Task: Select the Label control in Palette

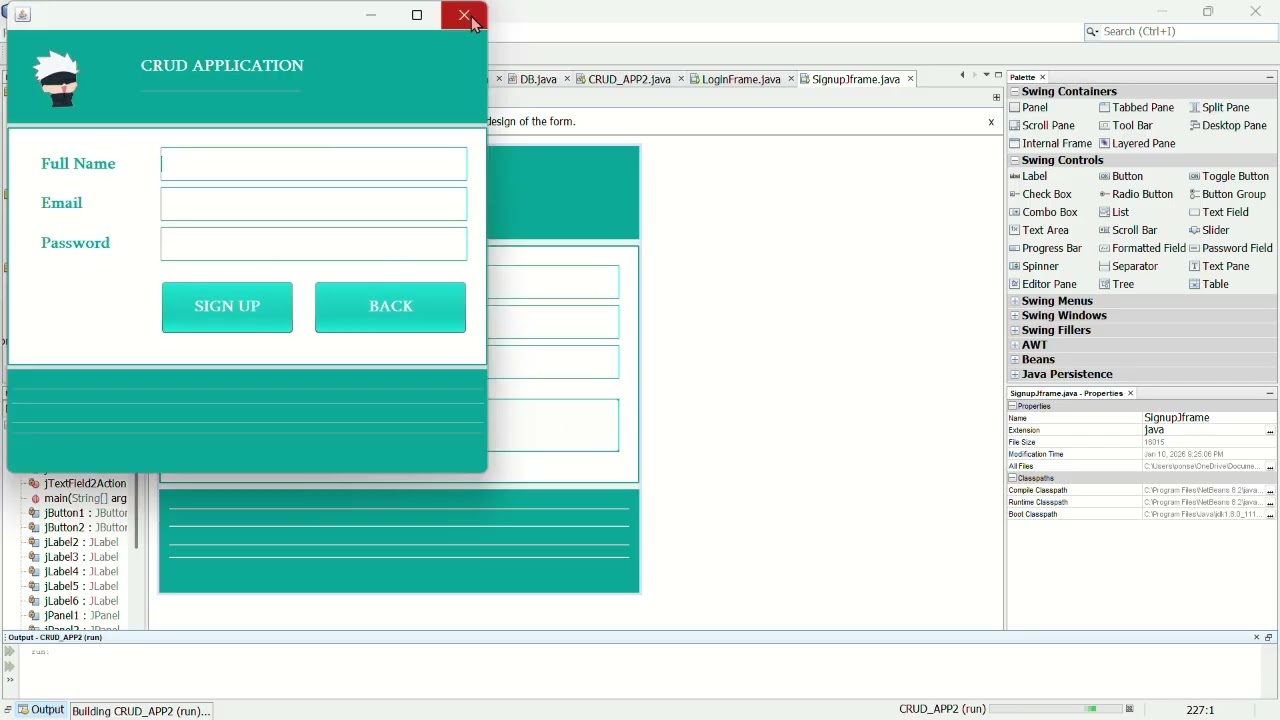Action: pyautogui.click(x=1029, y=177)
